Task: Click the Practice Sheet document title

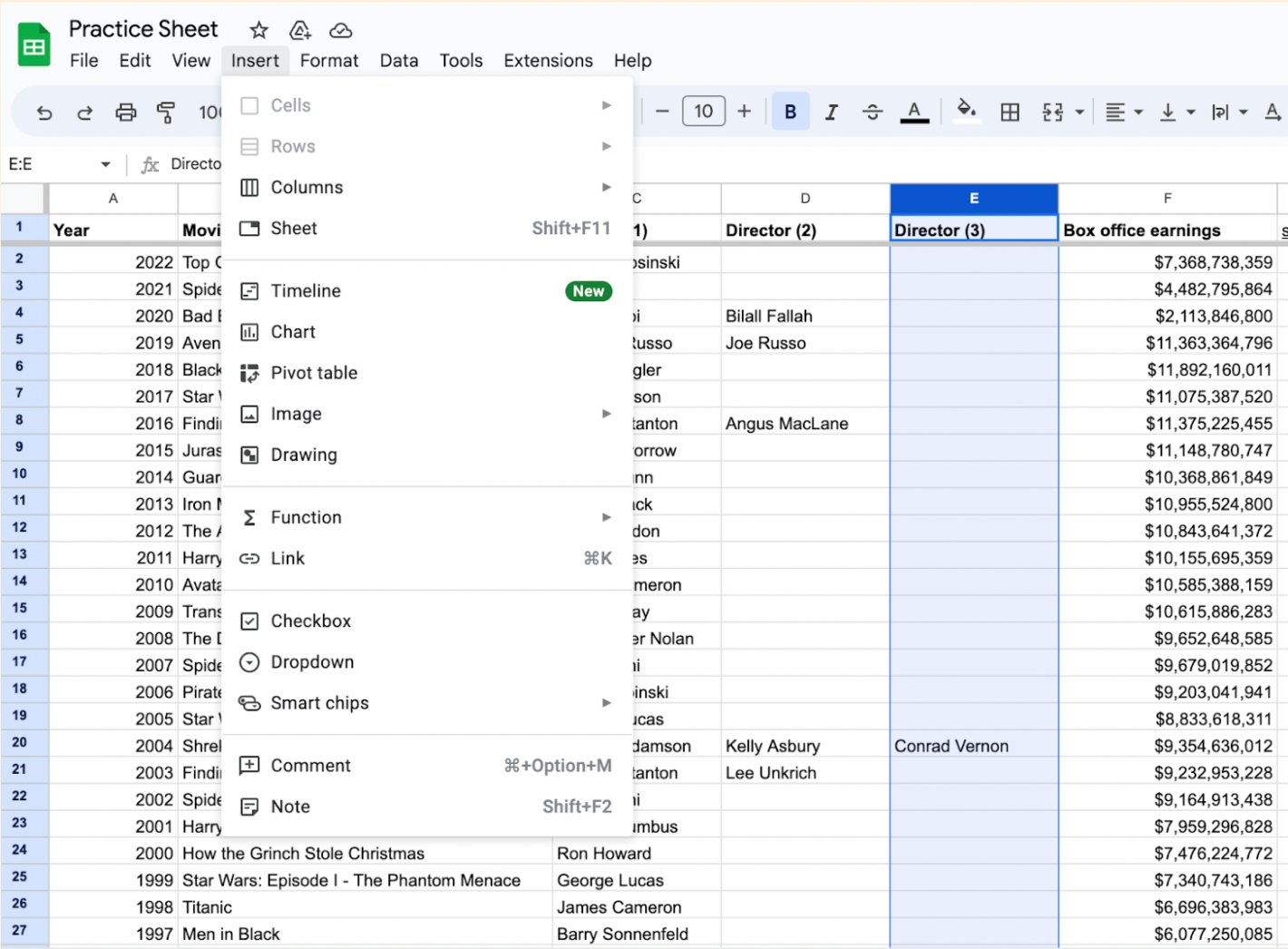Action: pyautogui.click(x=143, y=29)
